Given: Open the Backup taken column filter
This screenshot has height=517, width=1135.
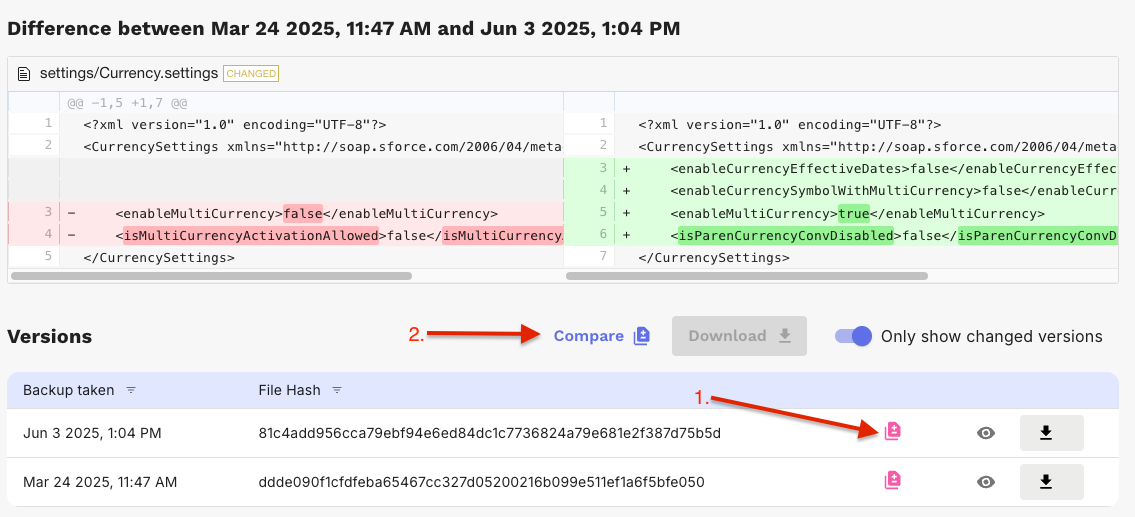Looking at the screenshot, I should (x=131, y=390).
